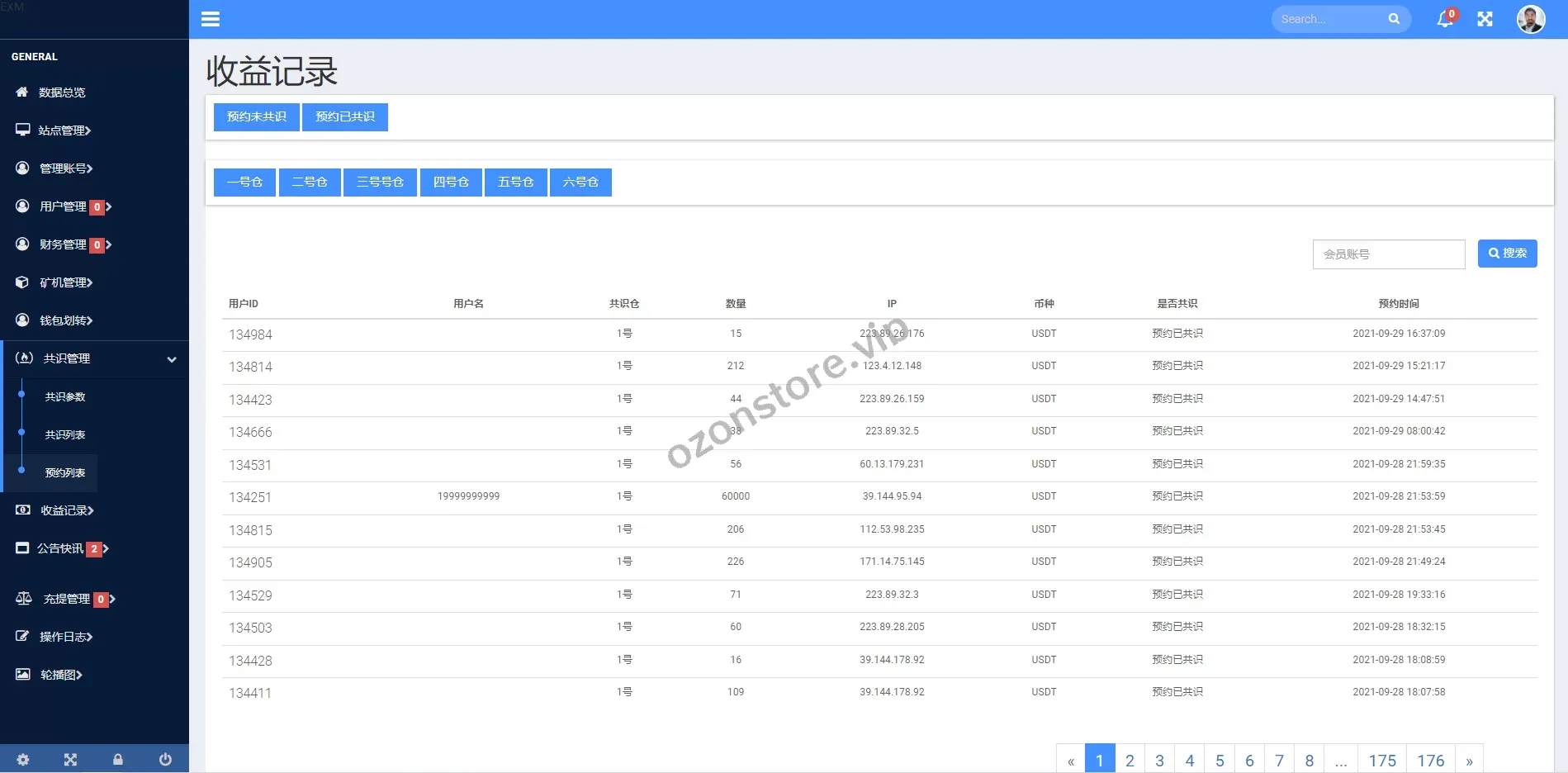Open the user avatar profile menu
1568x773 pixels.
pos(1530,19)
